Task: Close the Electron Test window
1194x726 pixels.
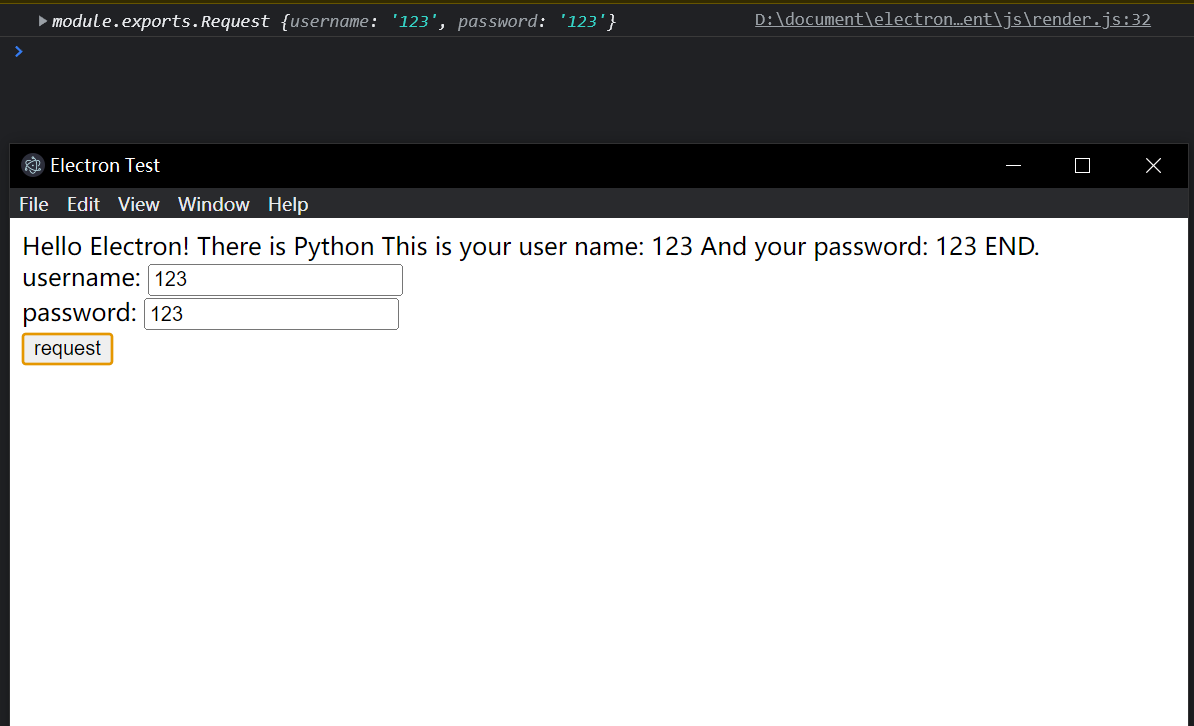Action: 1153,165
